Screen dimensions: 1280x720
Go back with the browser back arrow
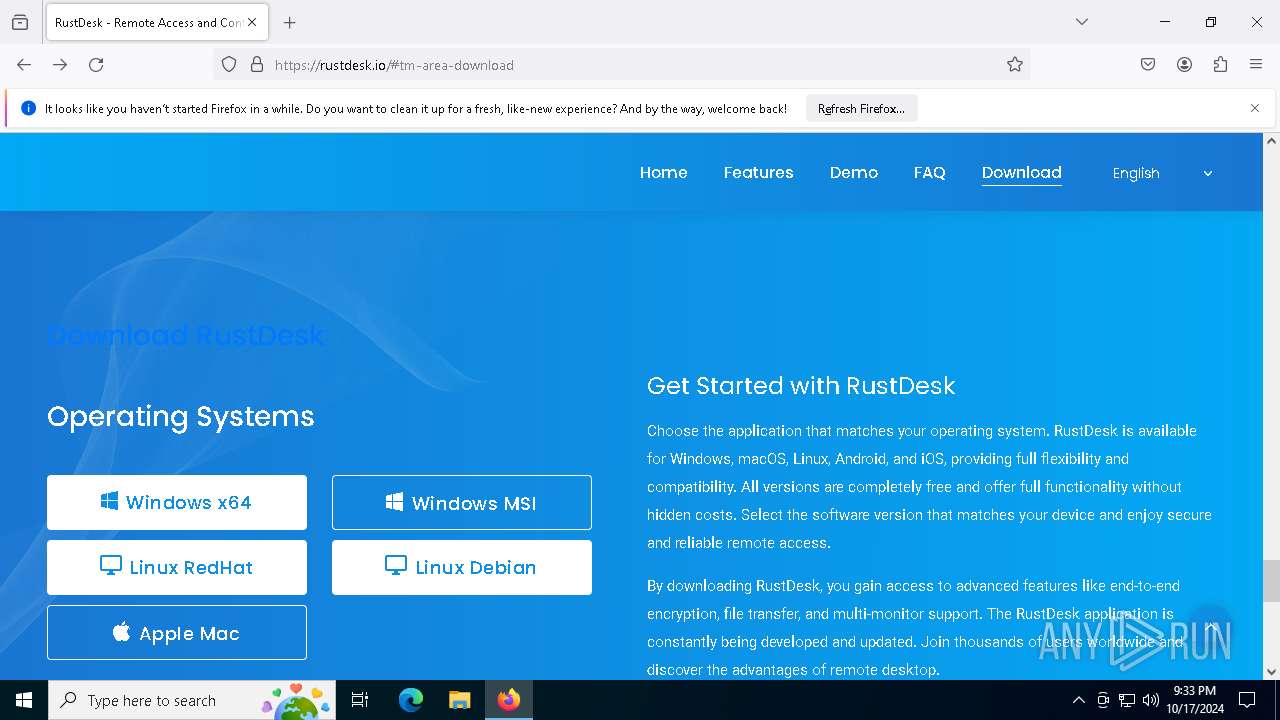pyautogui.click(x=24, y=65)
